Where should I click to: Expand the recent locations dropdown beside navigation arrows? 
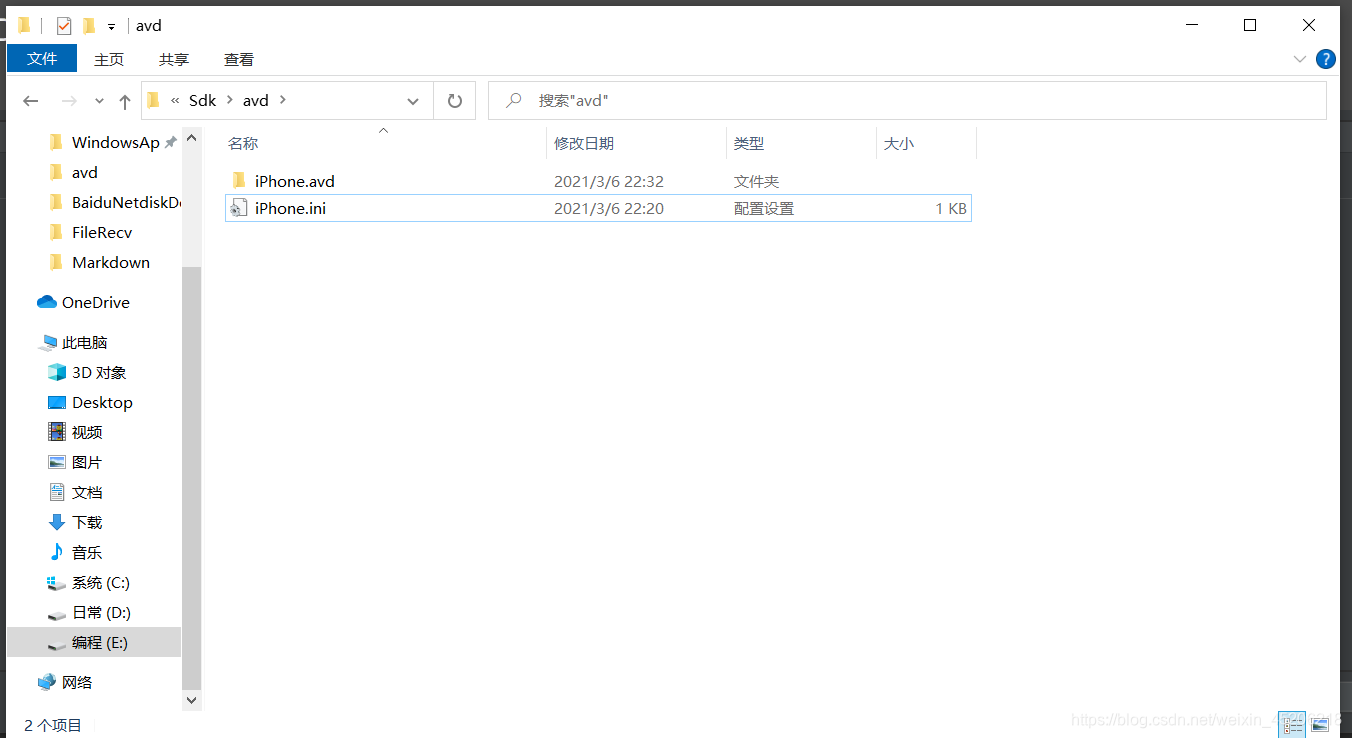point(98,100)
